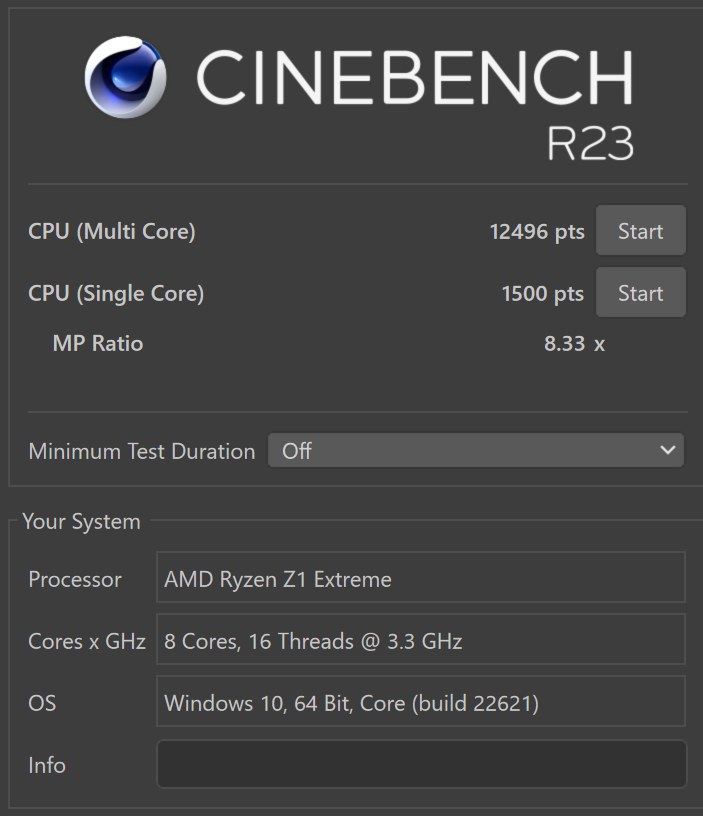Click the Cores x GHz field

(x=420, y=639)
